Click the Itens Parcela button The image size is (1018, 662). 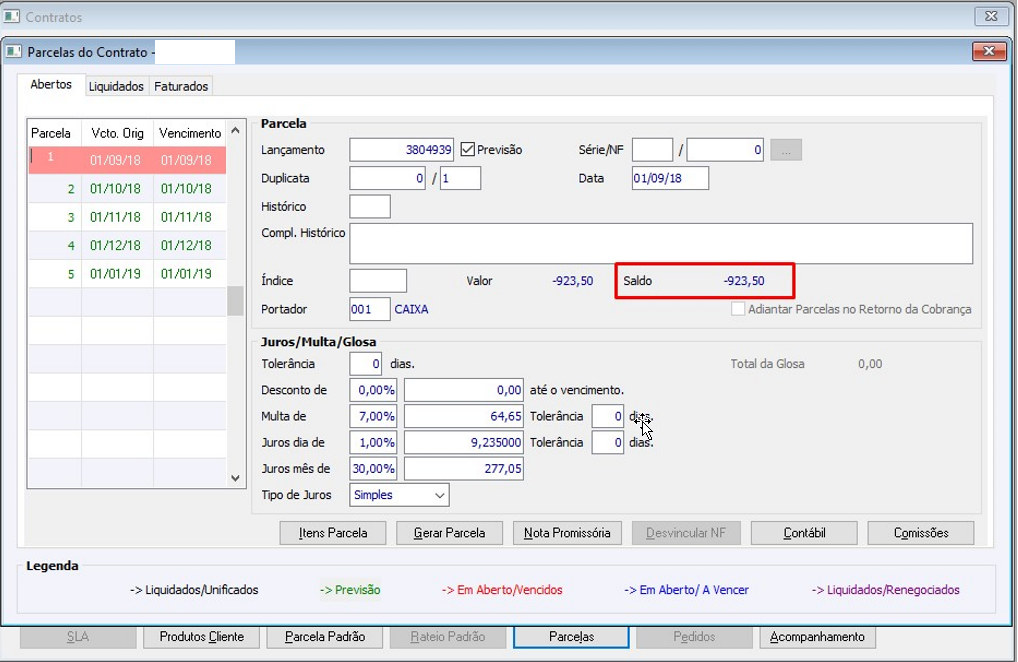333,533
